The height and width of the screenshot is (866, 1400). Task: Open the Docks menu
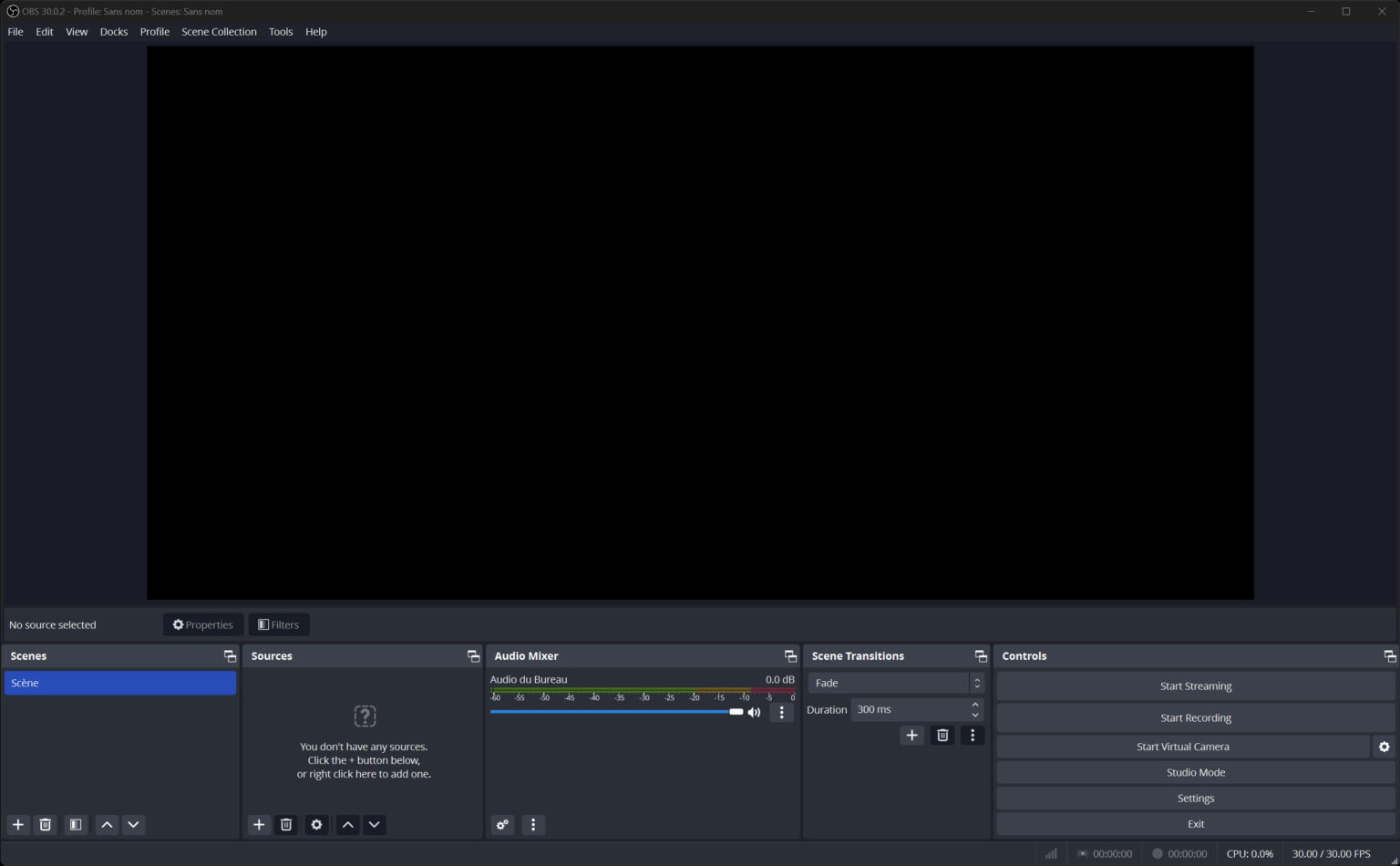113,31
